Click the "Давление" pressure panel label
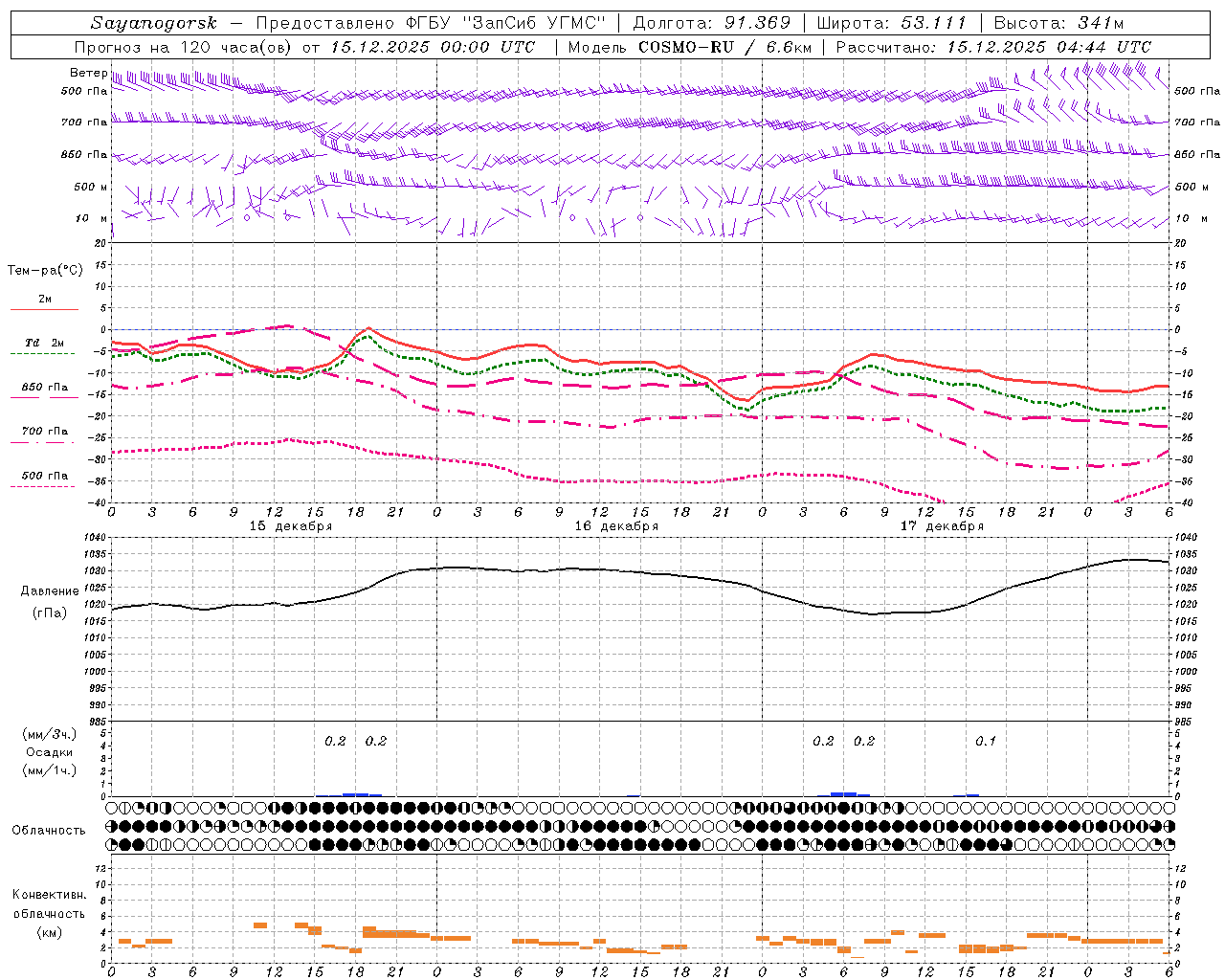 (50, 591)
